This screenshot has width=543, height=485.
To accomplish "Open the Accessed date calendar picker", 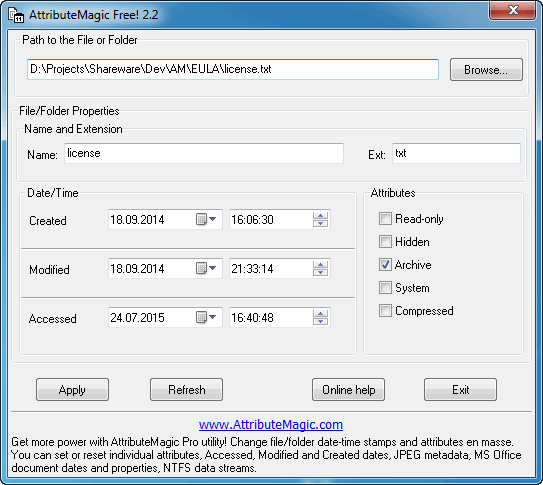I will [x=206, y=317].
